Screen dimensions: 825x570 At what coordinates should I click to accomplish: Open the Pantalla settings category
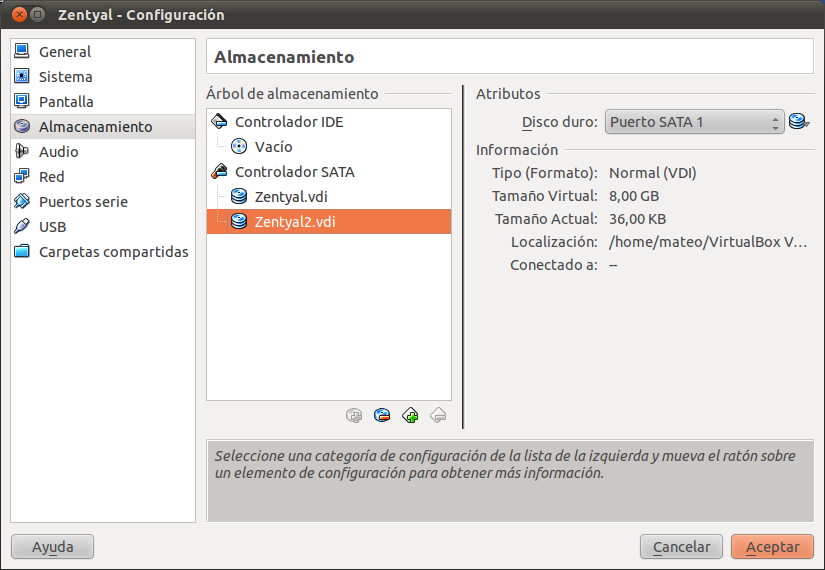[103, 102]
